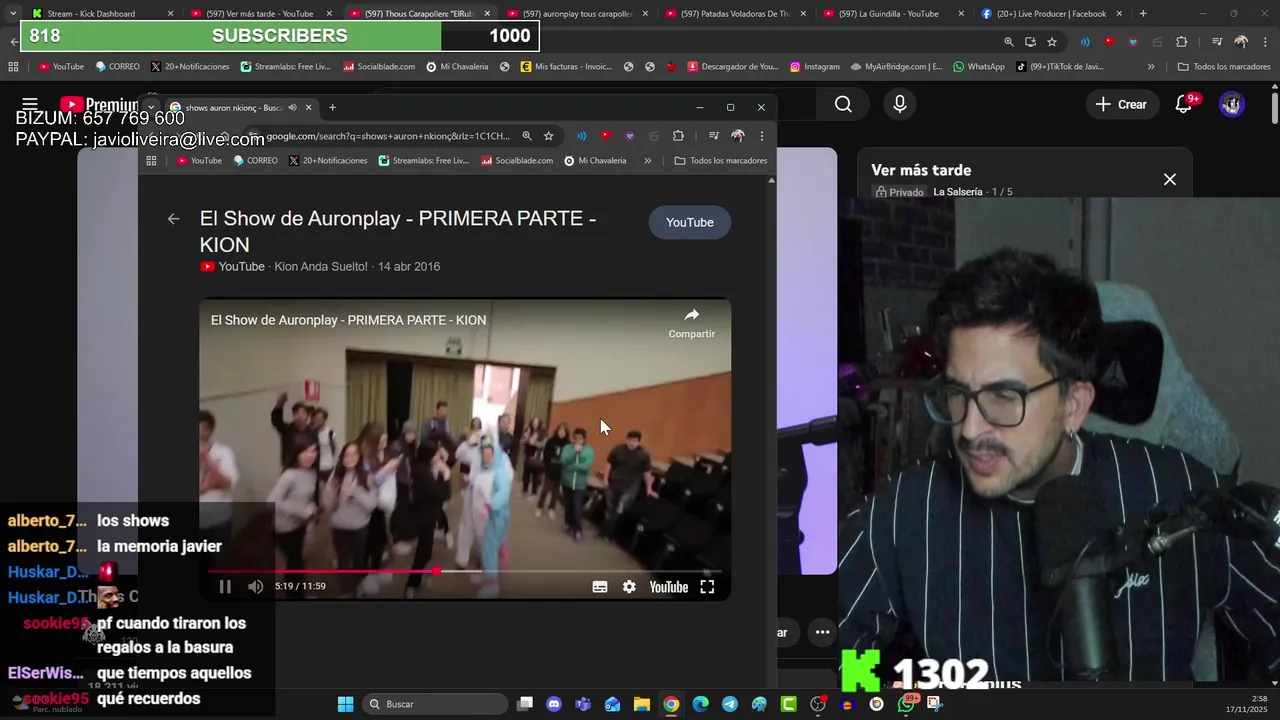This screenshot has width=1280, height=720.
Task: Open WhatsApp from the taskbar
Action: coord(906,704)
